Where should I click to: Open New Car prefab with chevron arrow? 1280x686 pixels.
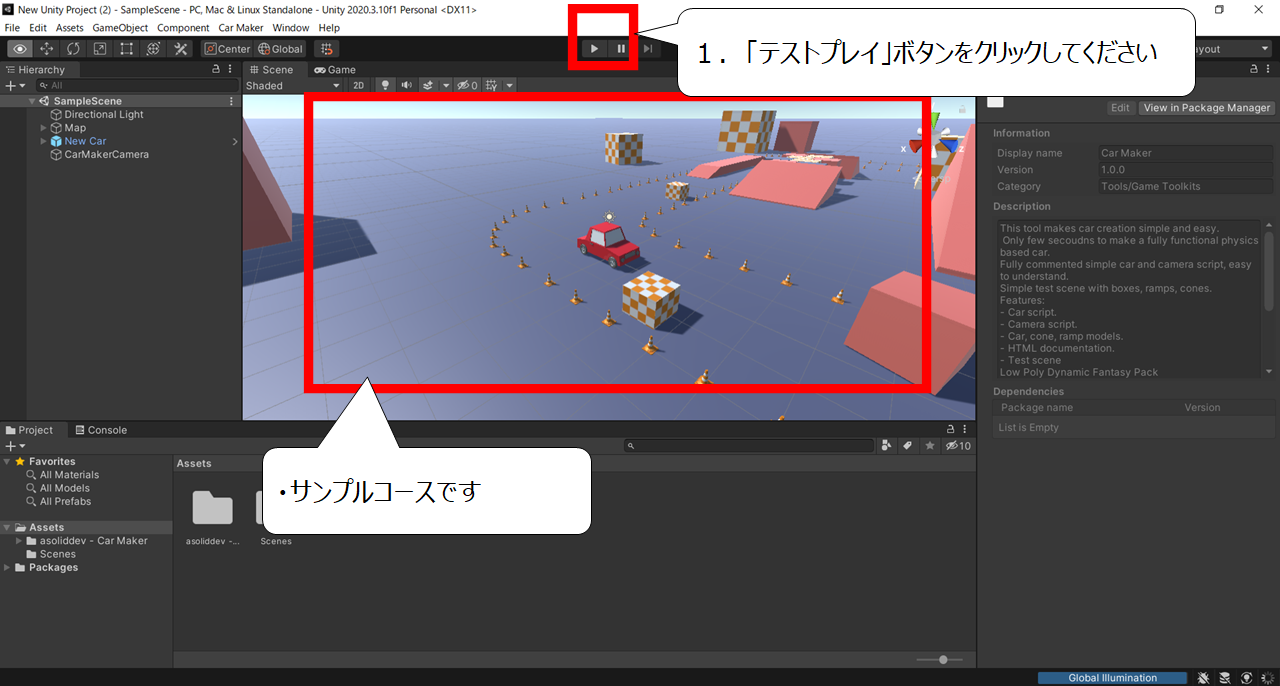tap(235, 142)
